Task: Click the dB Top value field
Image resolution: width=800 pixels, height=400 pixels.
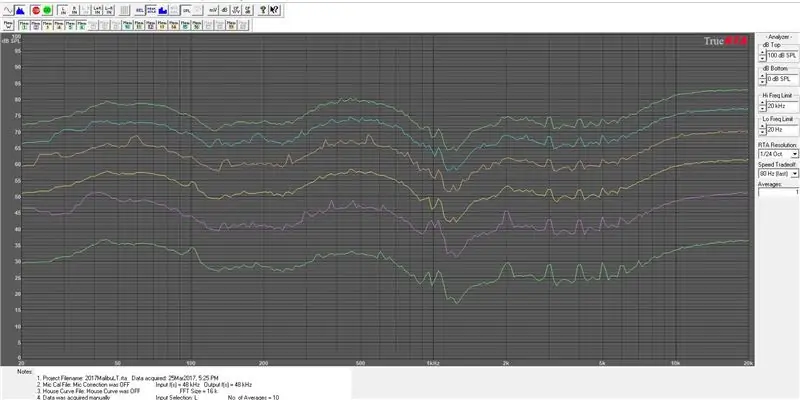Action: pos(782,55)
